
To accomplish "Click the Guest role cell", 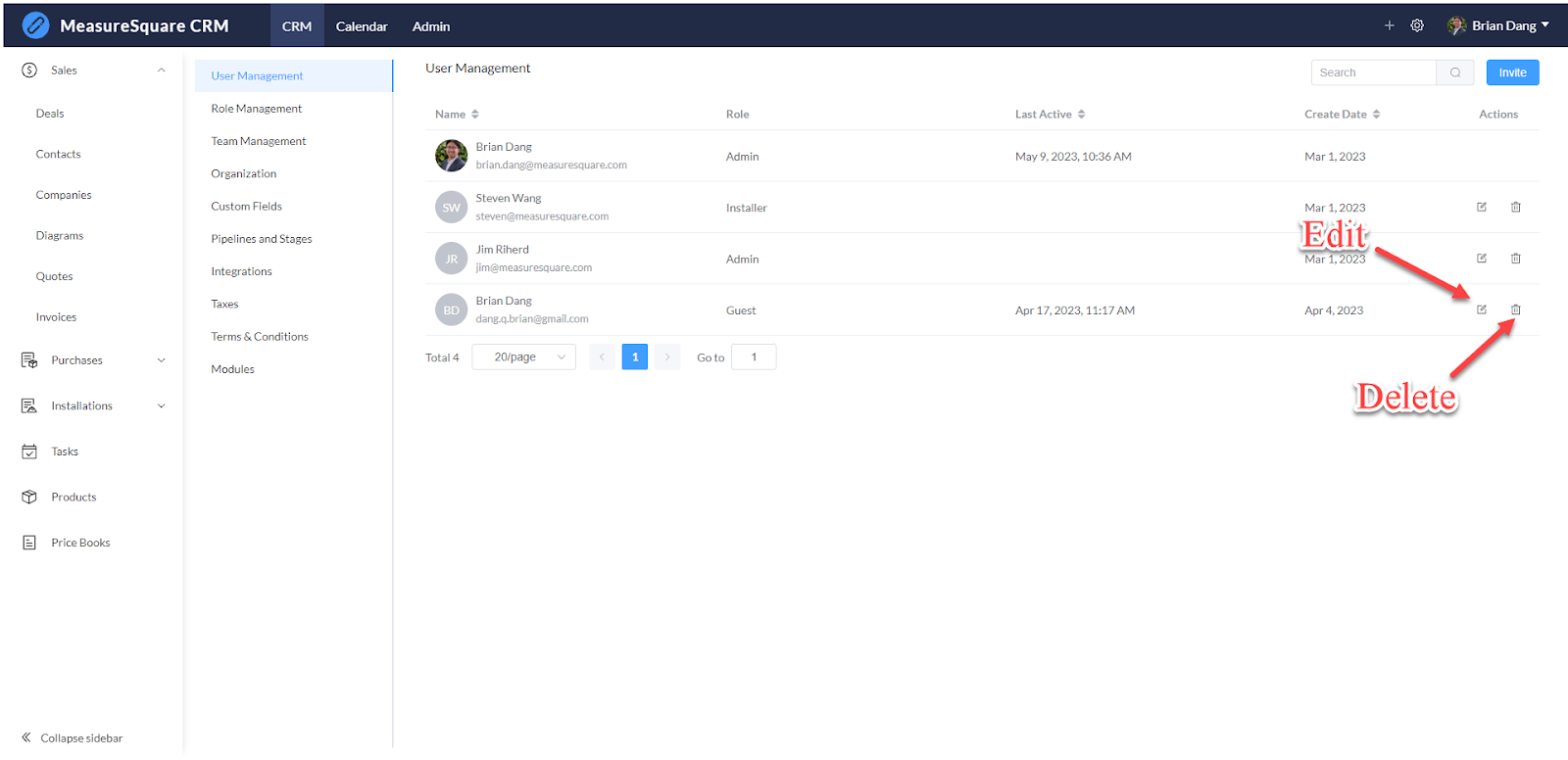I will (741, 310).
